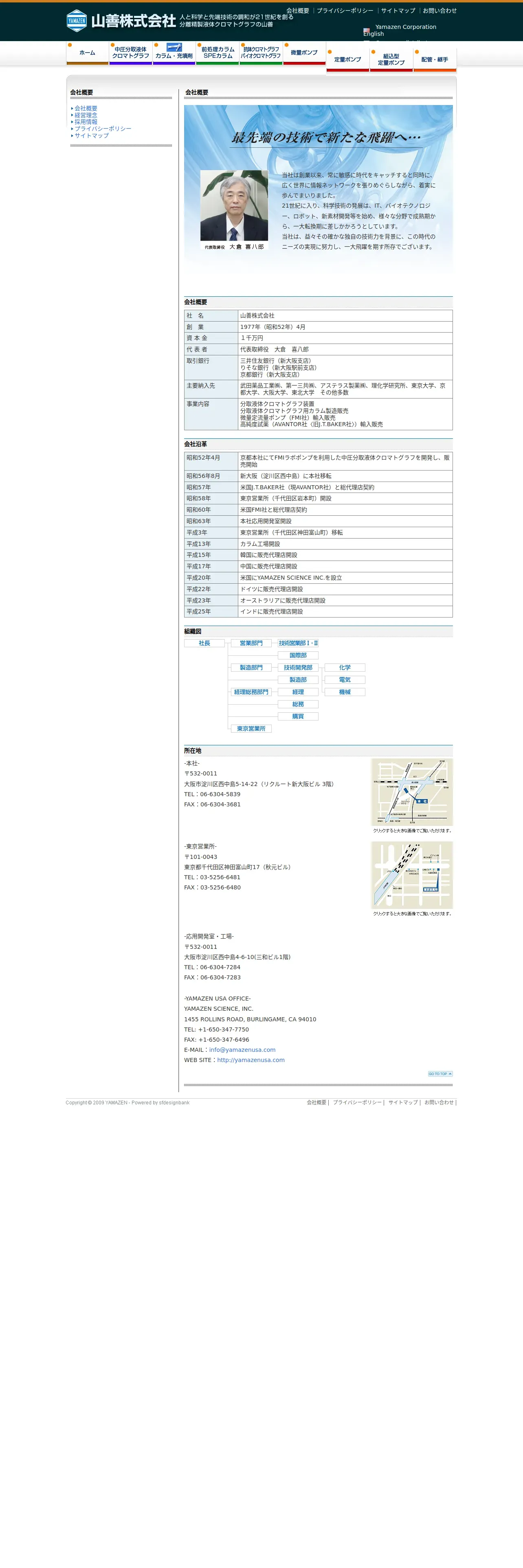
Task: Open the 組込型定量ポンプ nav tab
Action: 391,60
